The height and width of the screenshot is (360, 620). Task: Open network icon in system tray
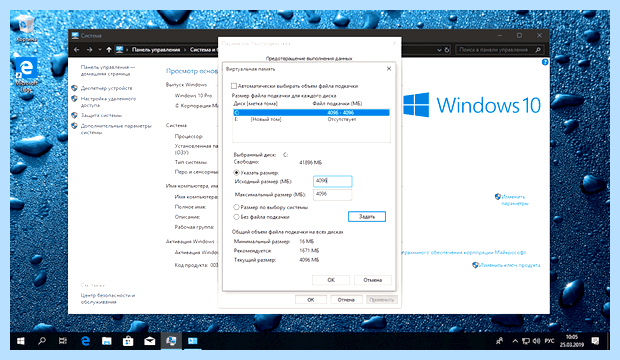[525, 341]
